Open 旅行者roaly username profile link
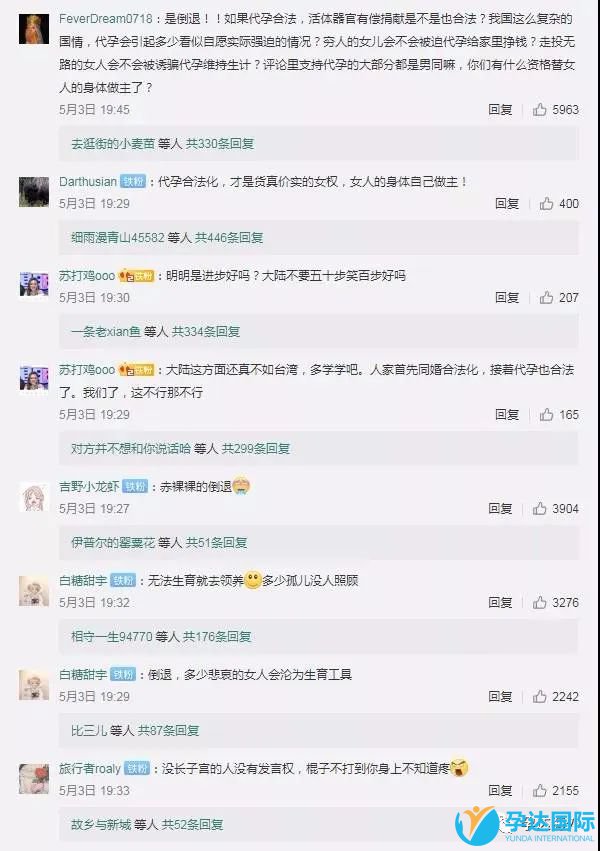The width and height of the screenshot is (600, 851). point(90,769)
